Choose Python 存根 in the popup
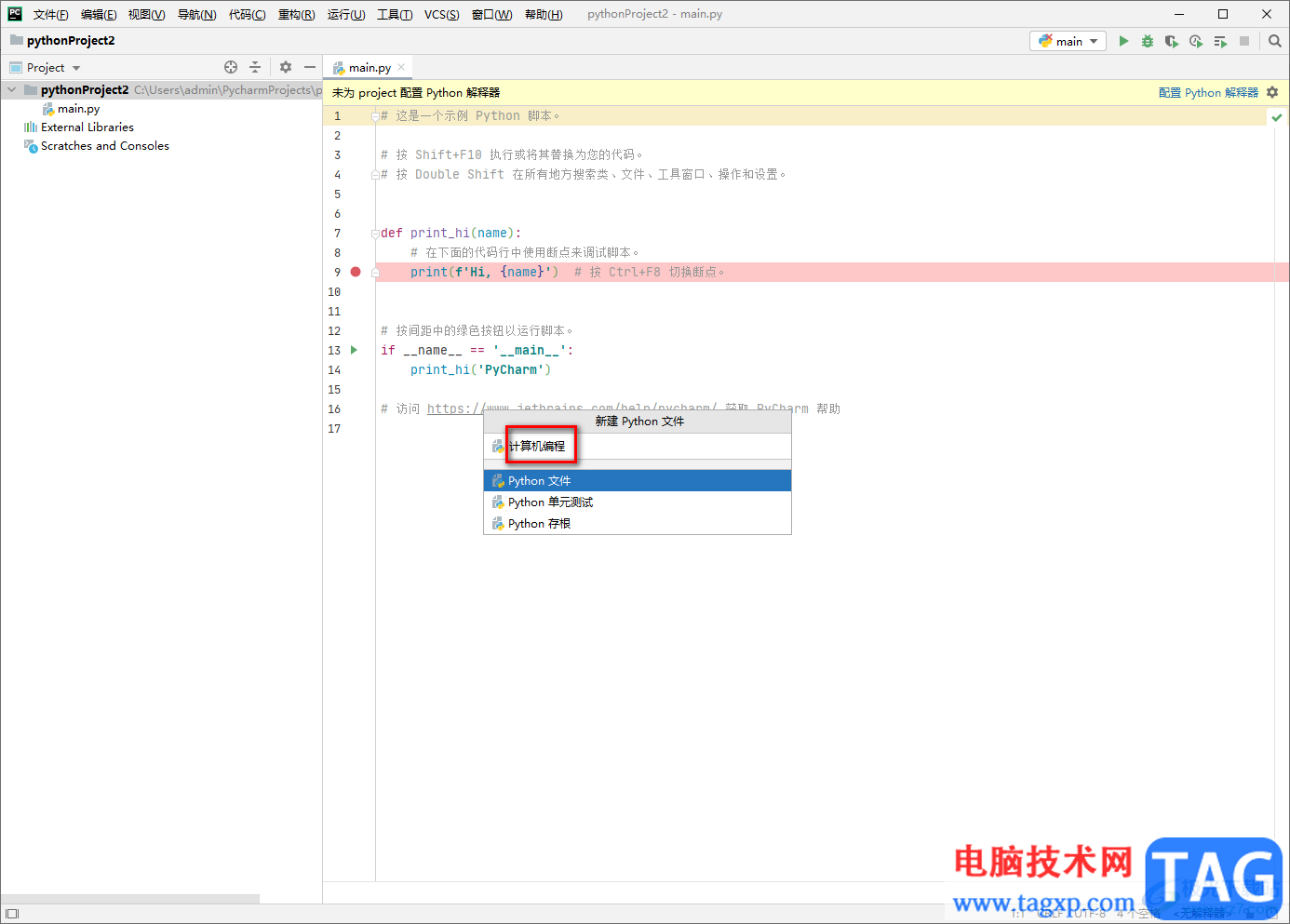1290x924 pixels. pos(638,523)
